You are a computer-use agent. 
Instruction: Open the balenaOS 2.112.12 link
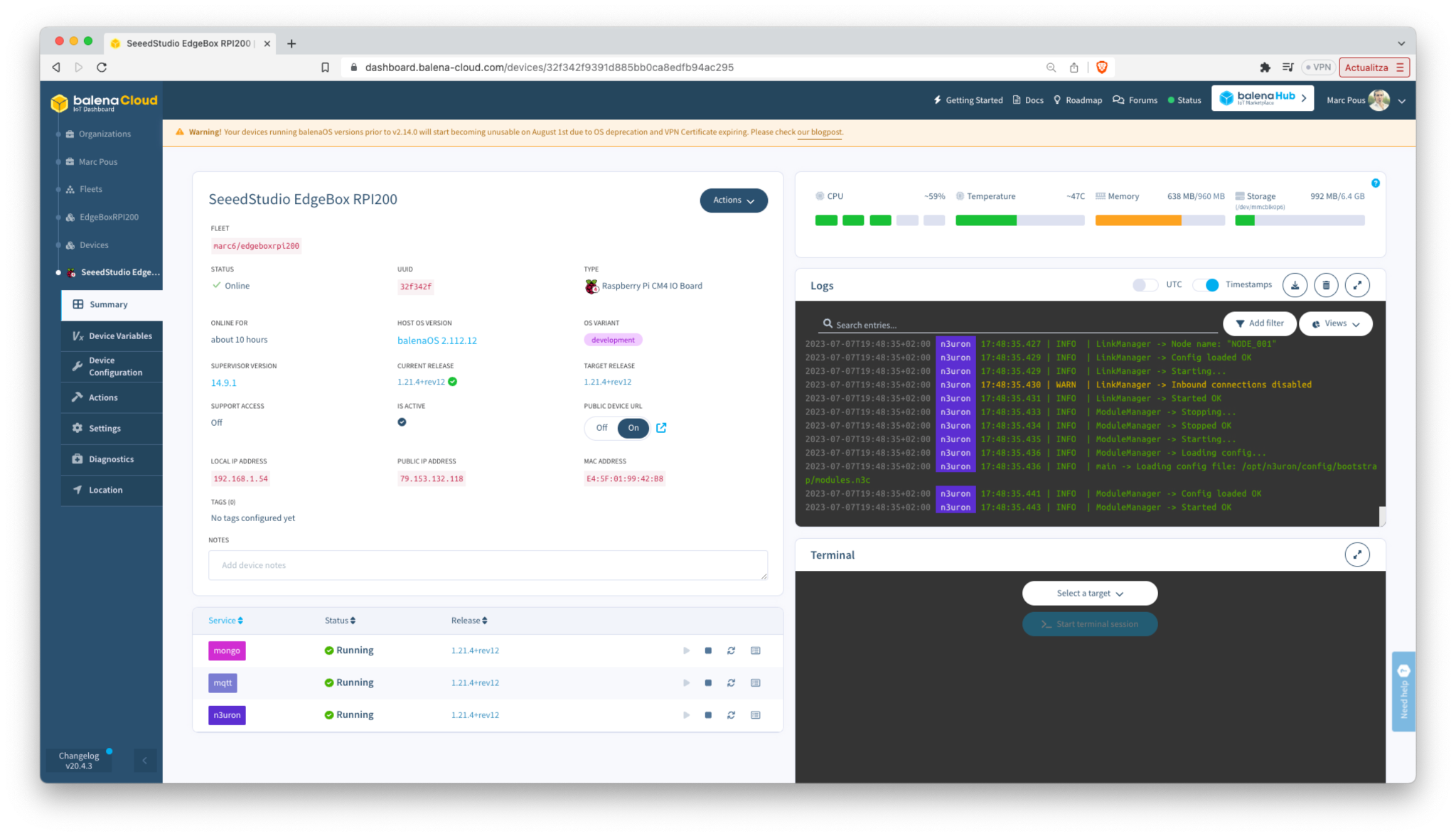[437, 341]
